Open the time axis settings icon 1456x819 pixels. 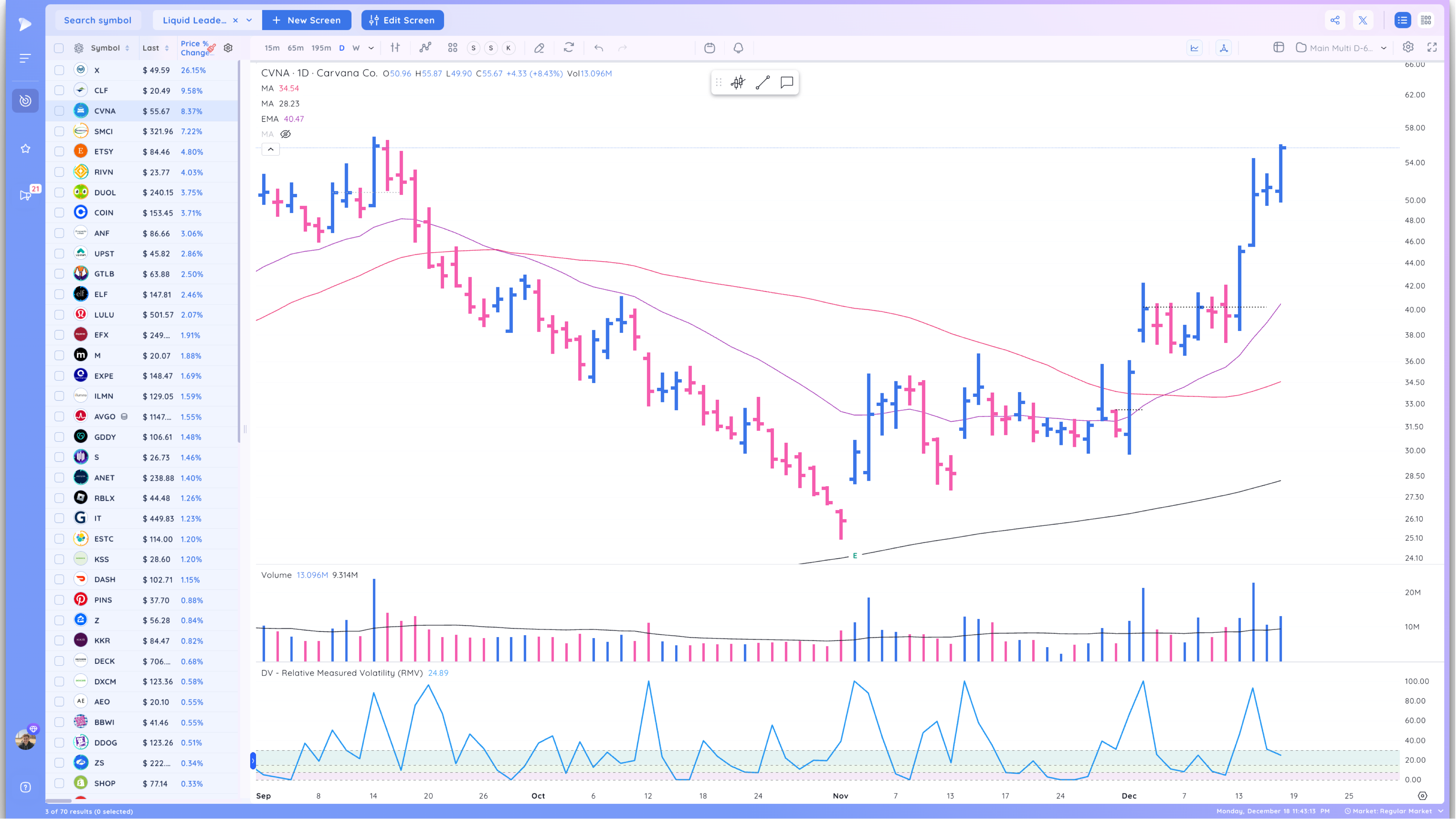1423,795
